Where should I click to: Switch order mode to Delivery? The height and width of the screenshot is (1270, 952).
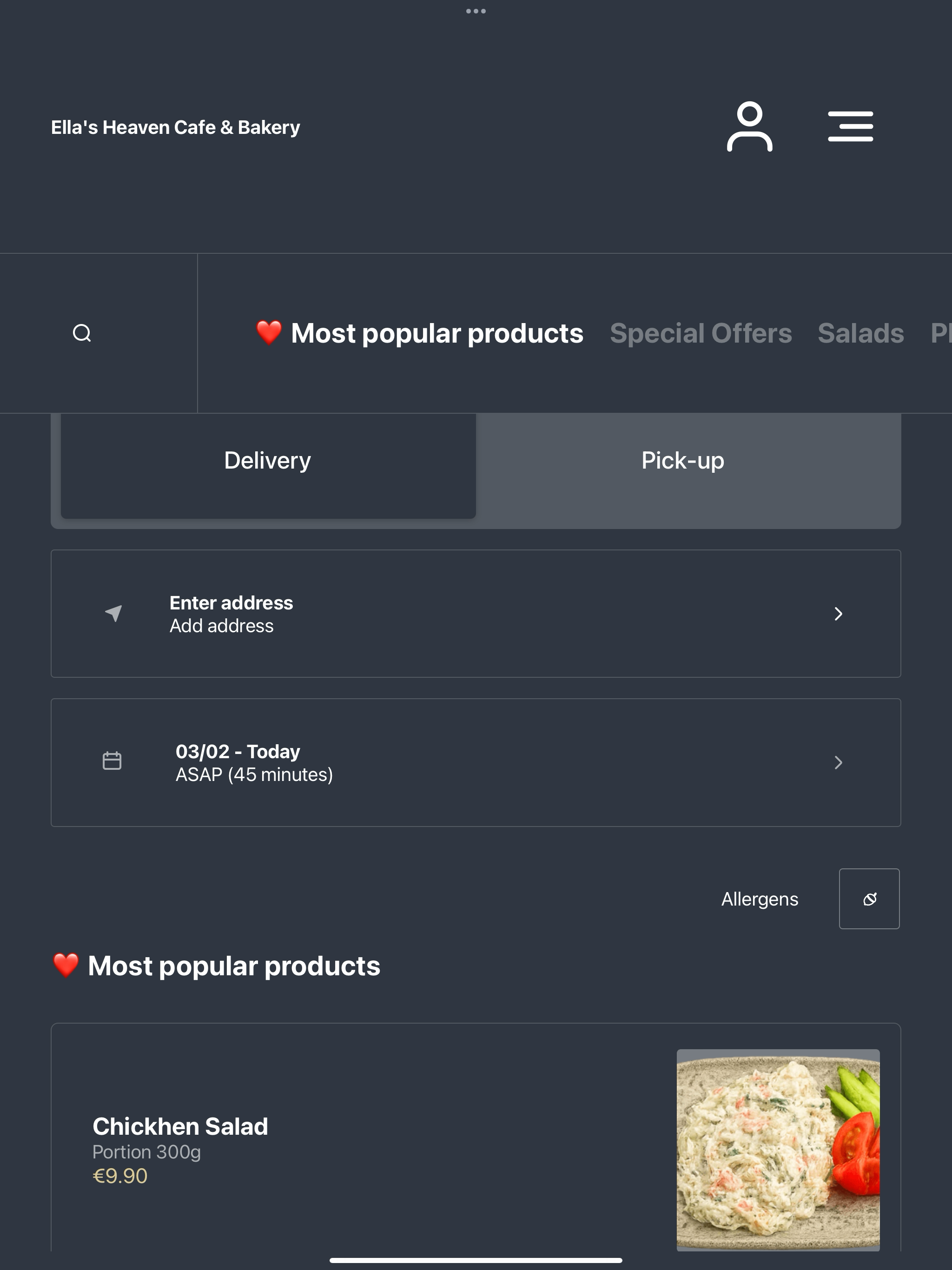tap(268, 461)
